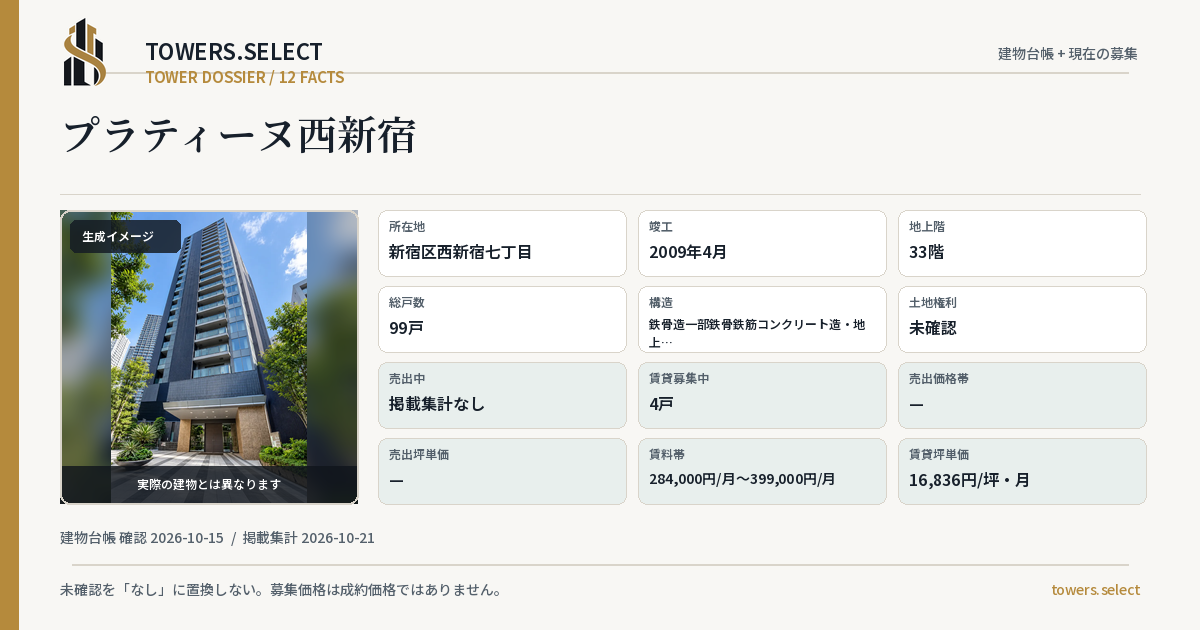The height and width of the screenshot is (630, 1200).
Task: Select the 地上階 card showing 33階
Action: pos(1022,243)
